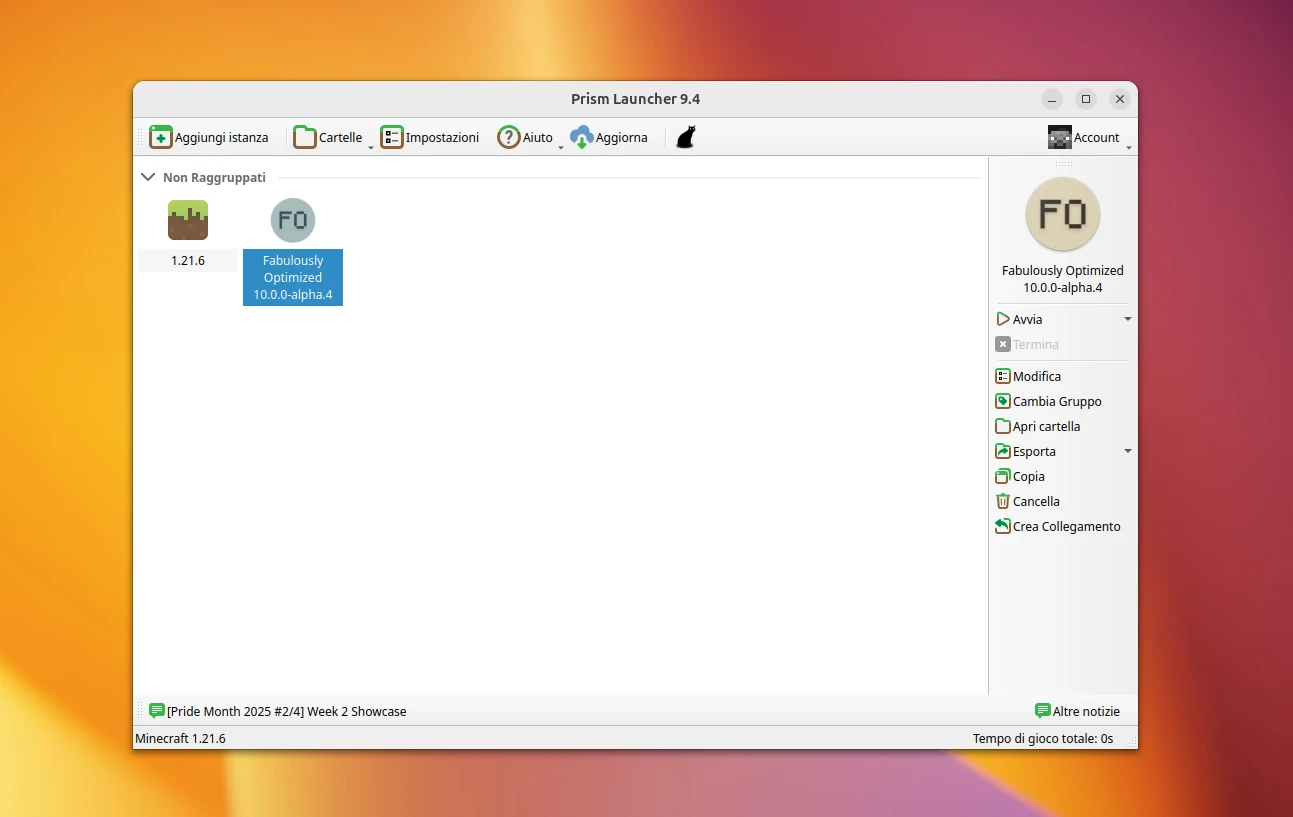Click the Cancella trash icon
1293x817 pixels.
[1001, 501]
